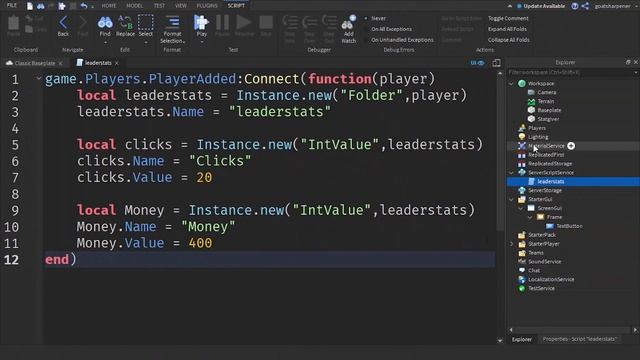
Task: Collapse the Workspace tree node
Action: click(511, 83)
